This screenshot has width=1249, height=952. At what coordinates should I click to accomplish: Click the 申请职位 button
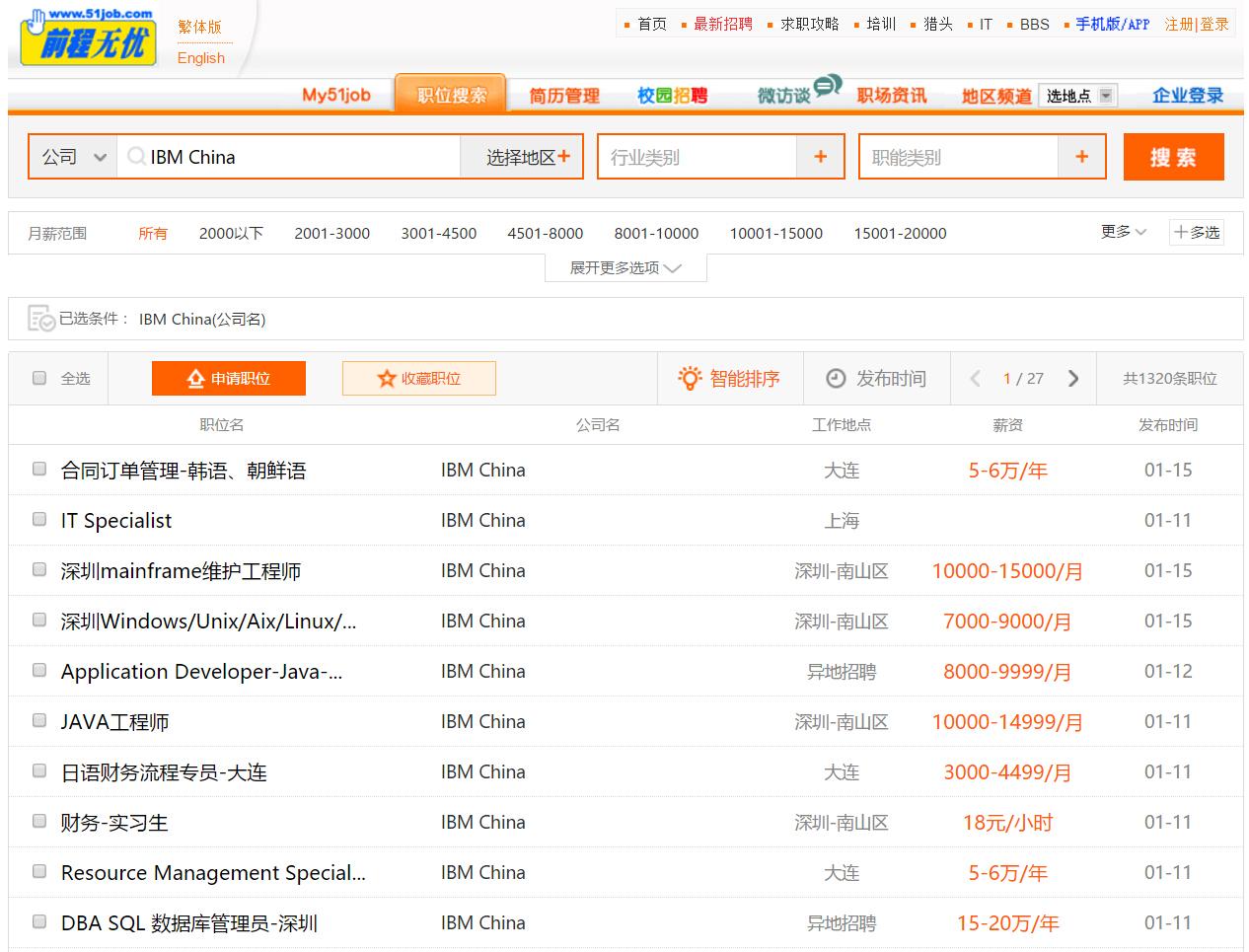click(229, 378)
